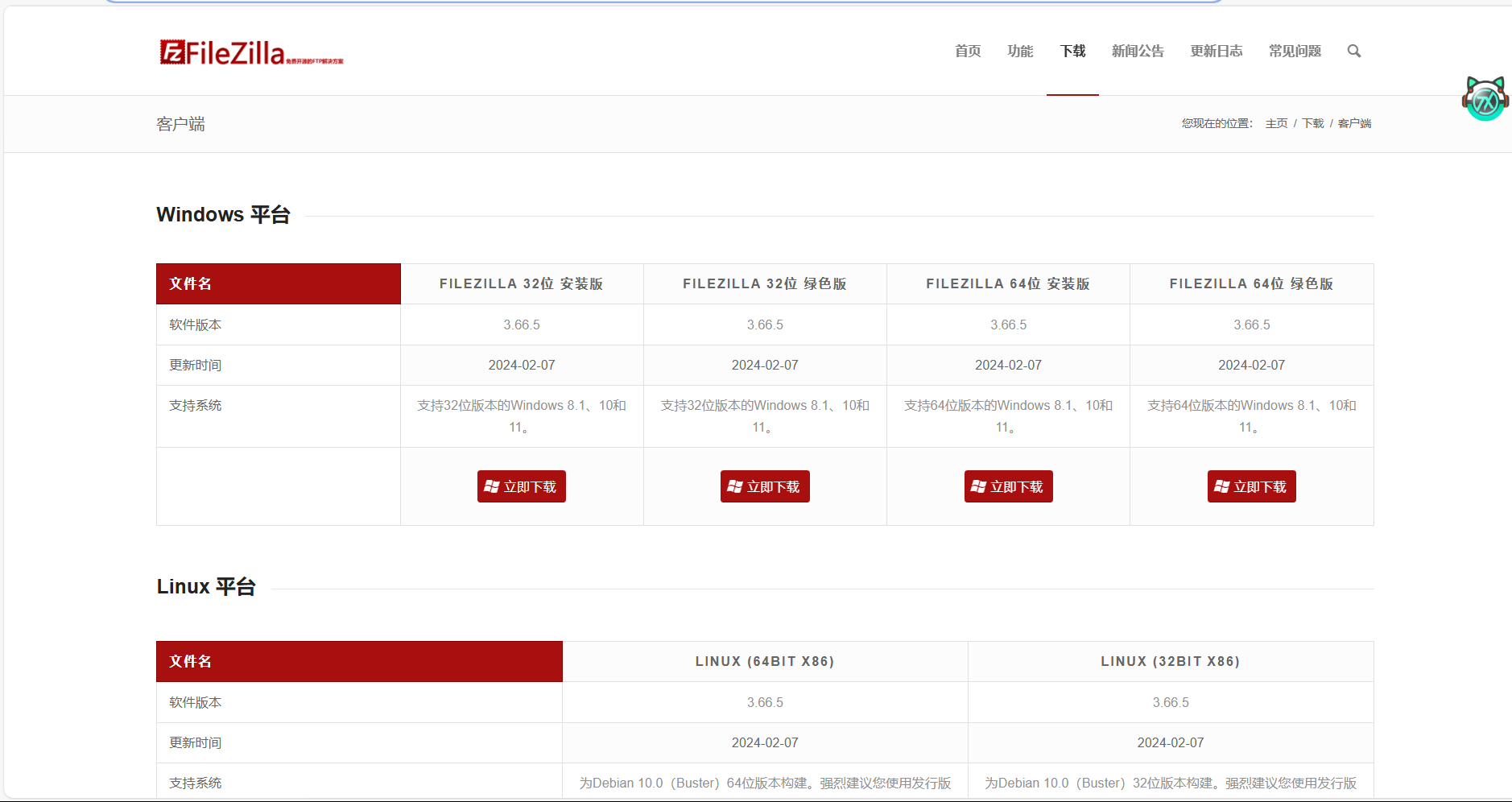Click the Linux 平台 section heading
The height and width of the screenshot is (802, 1512).
click(x=206, y=587)
